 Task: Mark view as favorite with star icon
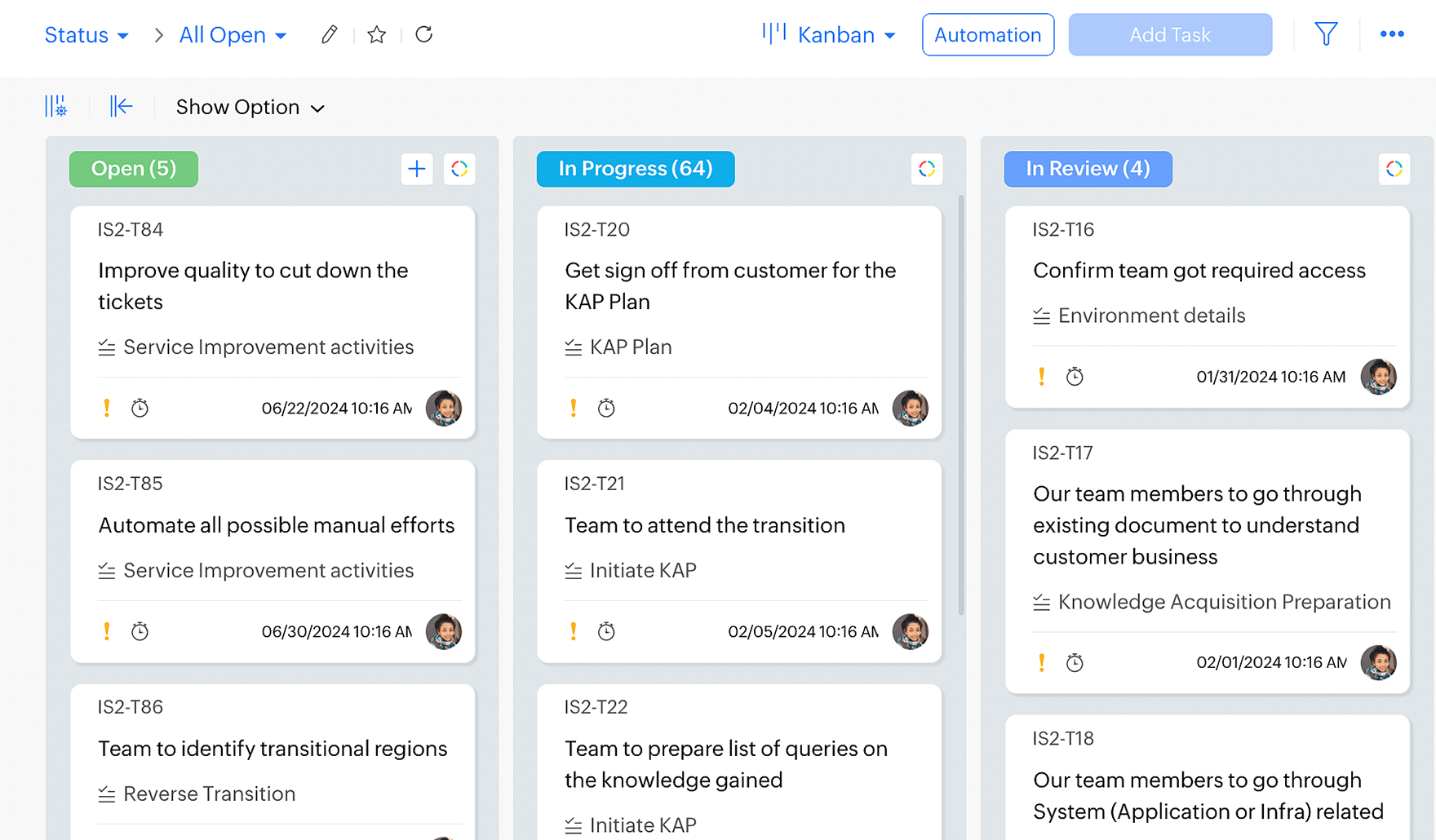[x=376, y=34]
